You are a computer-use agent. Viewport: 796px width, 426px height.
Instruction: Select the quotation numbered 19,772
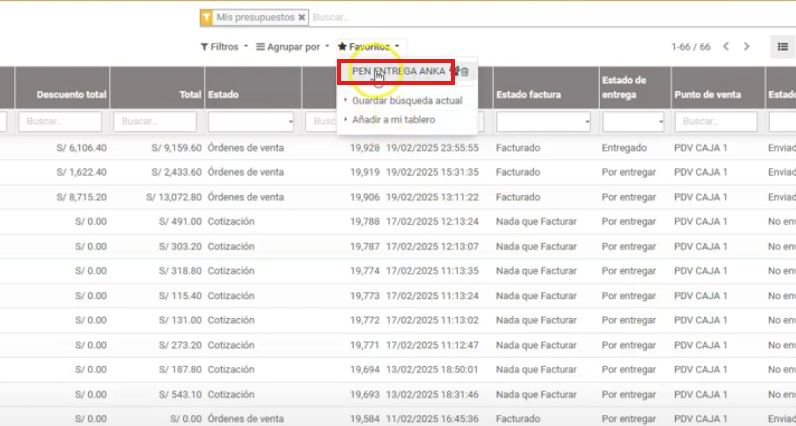click(364, 320)
